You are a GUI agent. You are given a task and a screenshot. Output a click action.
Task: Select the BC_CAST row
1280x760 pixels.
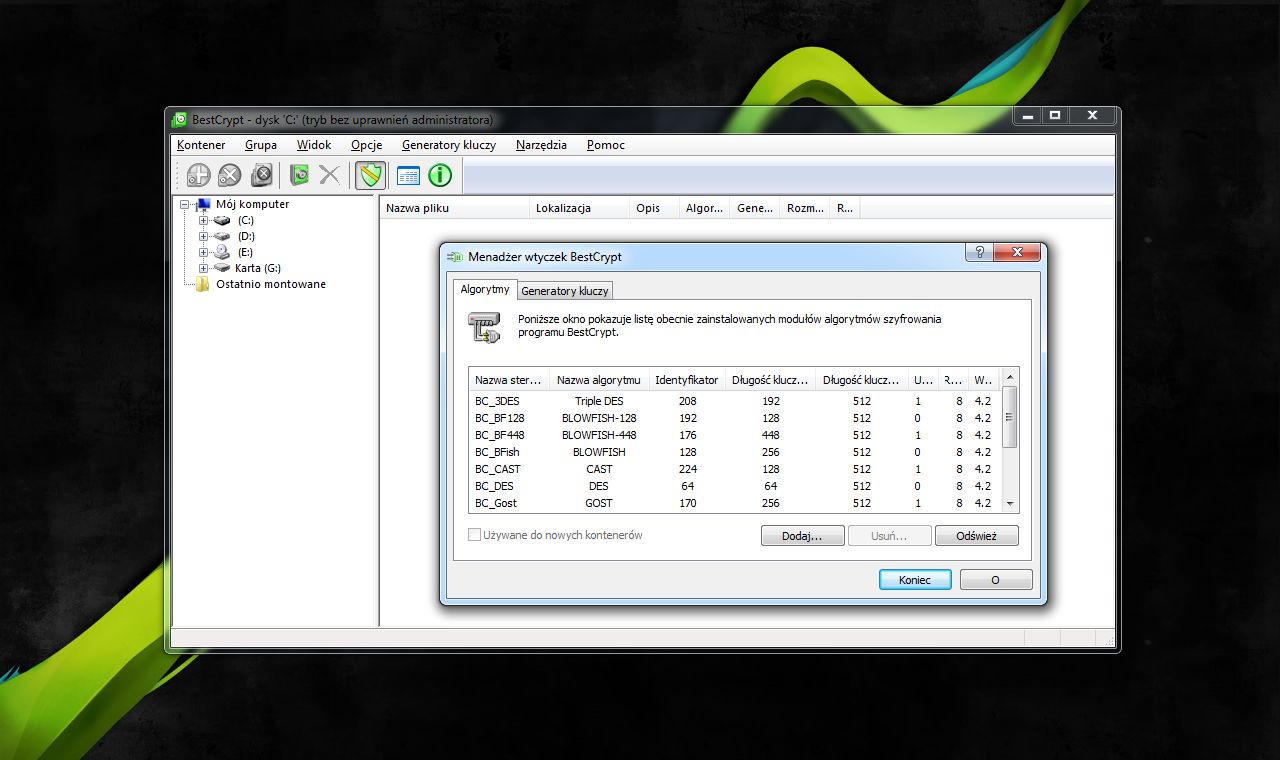[735, 469]
